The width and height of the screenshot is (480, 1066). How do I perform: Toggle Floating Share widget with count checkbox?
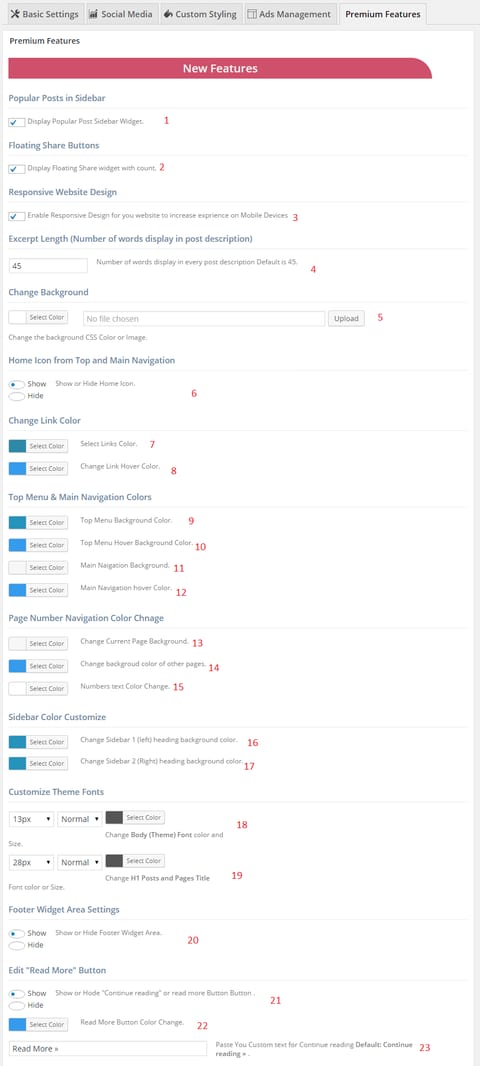click(x=17, y=169)
